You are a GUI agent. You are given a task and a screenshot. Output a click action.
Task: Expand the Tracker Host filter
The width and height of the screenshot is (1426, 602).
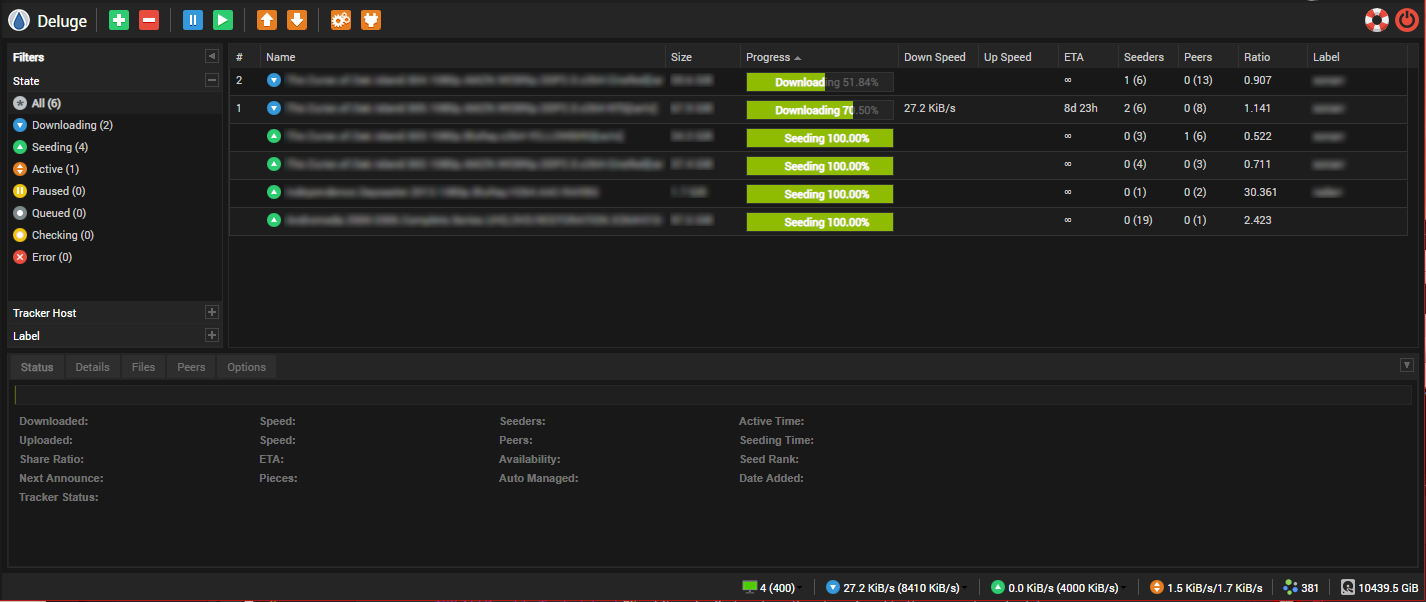[x=211, y=313]
